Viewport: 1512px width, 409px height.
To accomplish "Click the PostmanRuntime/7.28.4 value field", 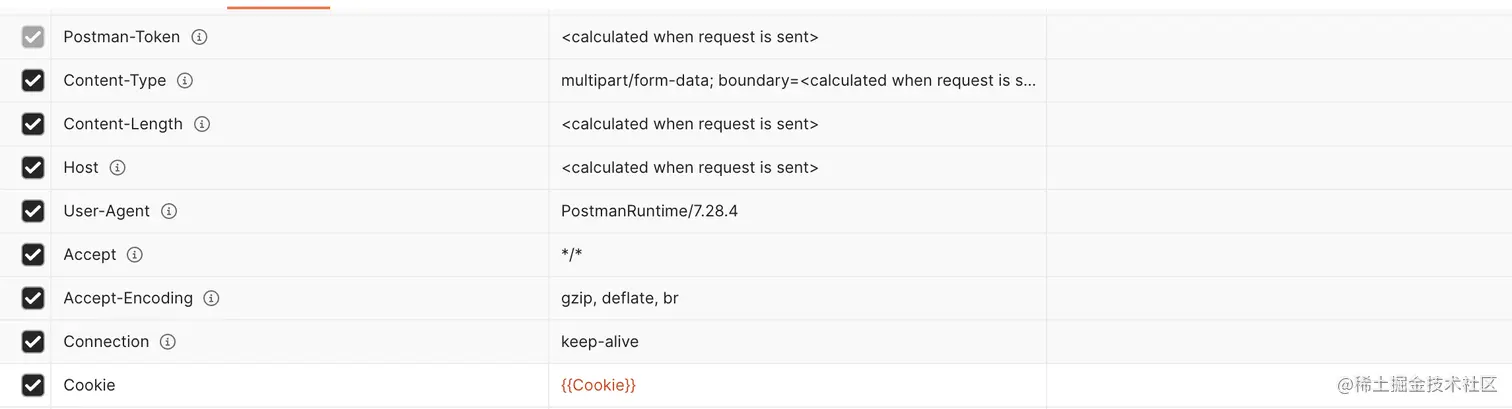I will click(x=797, y=211).
